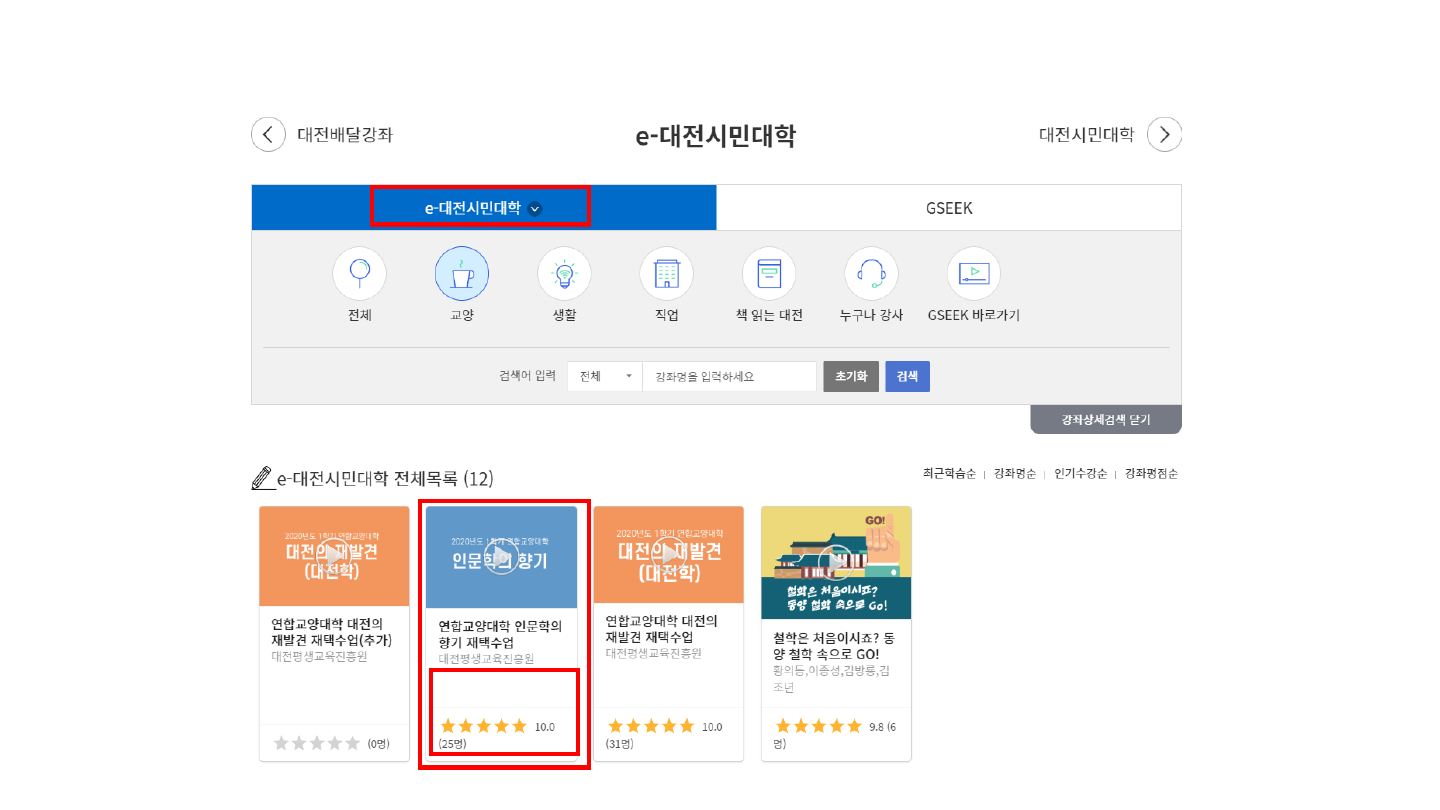Open the 누구나 강사 headset icon

[x=871, y=273]
